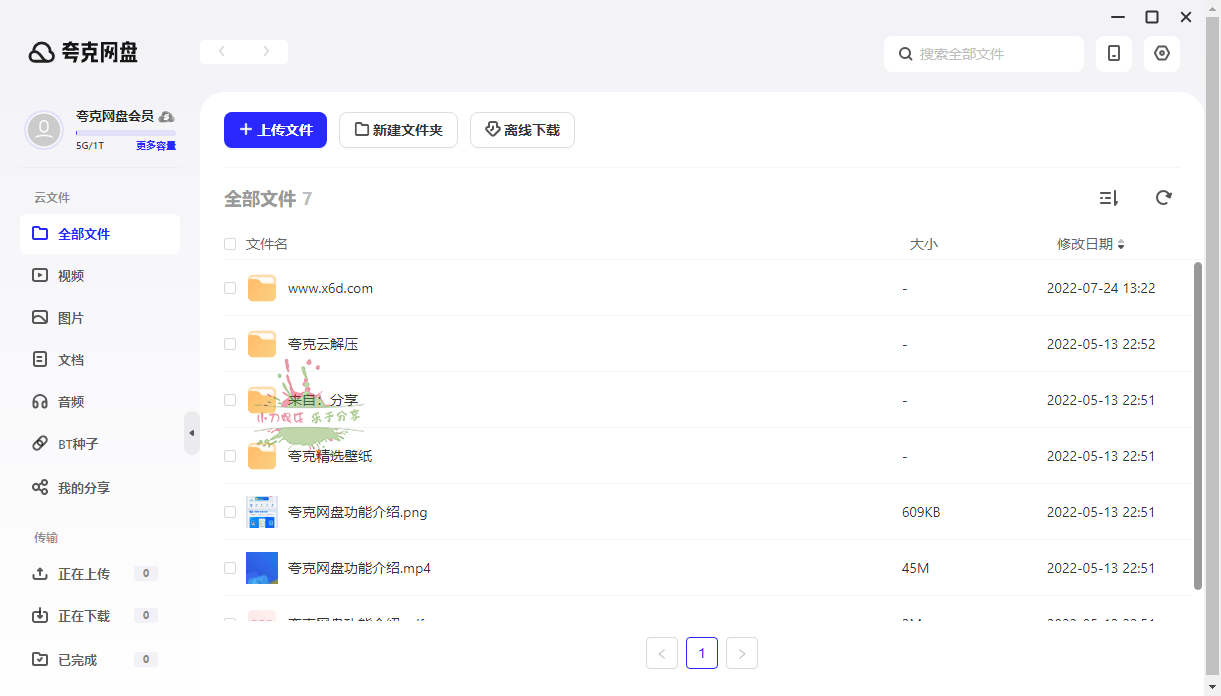This screenshot has width=1221, height=696.
Task: Click the 更多容量 link
Action: [156, 146]
